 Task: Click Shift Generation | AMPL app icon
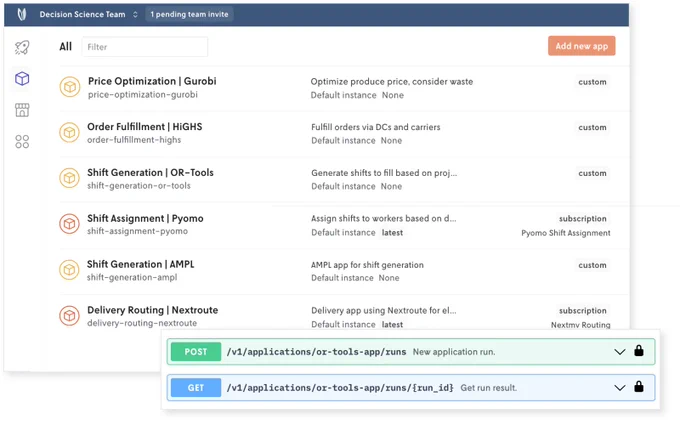click(69, 270)
